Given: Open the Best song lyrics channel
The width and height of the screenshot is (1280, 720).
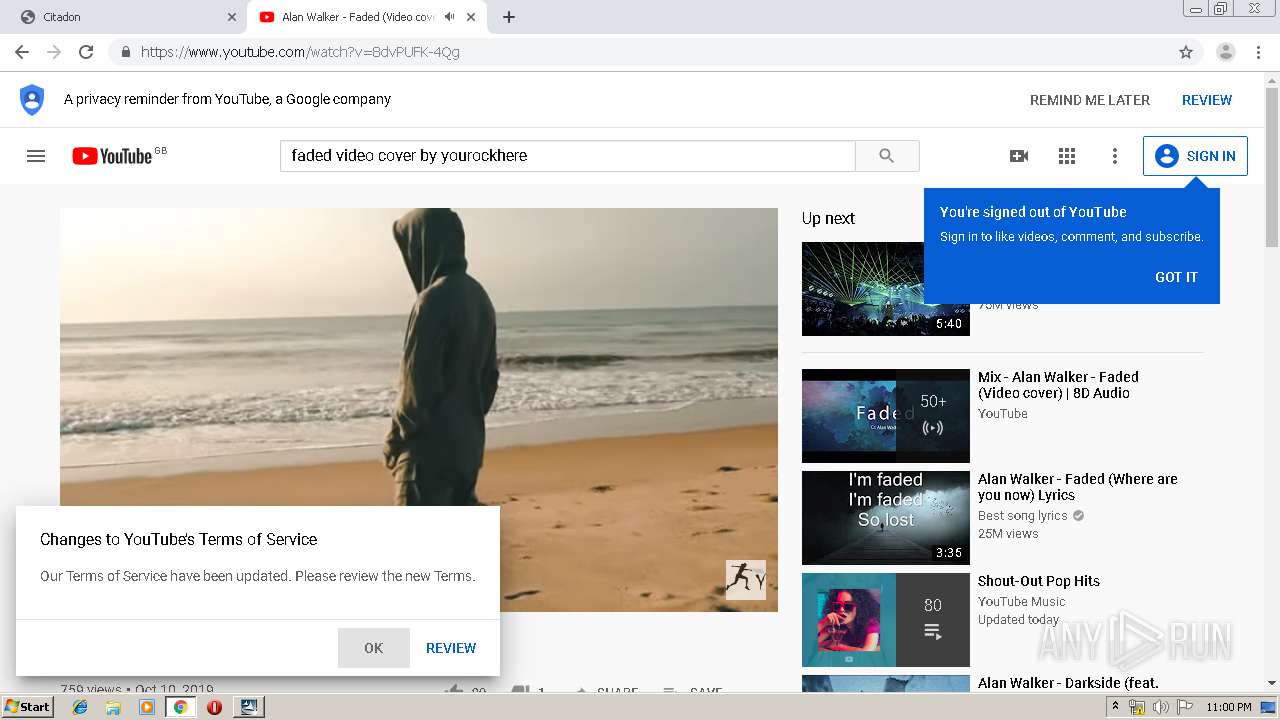Looking at the screenshot, I should point(1023,516).
